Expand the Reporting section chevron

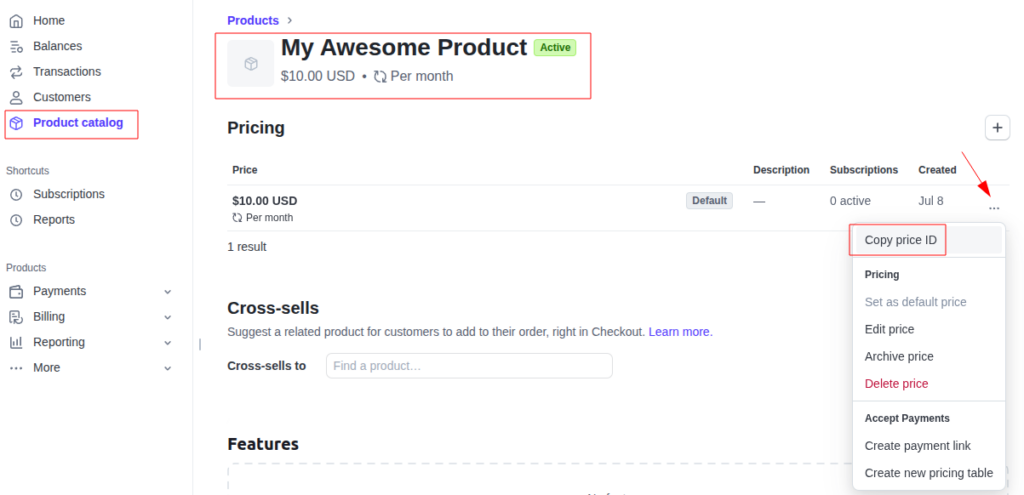click(x=168, y=342)
